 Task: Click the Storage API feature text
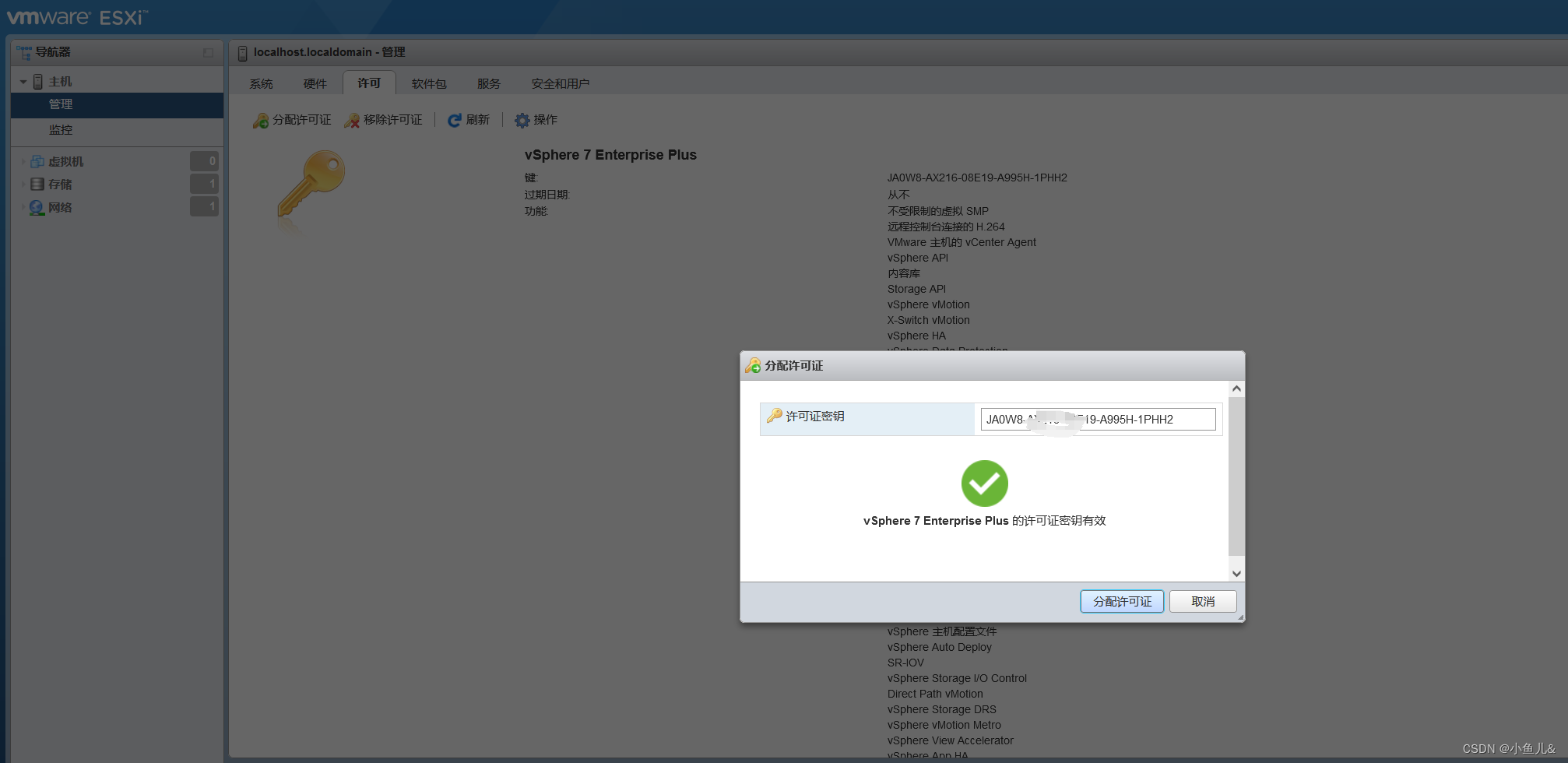coord(916,289)
